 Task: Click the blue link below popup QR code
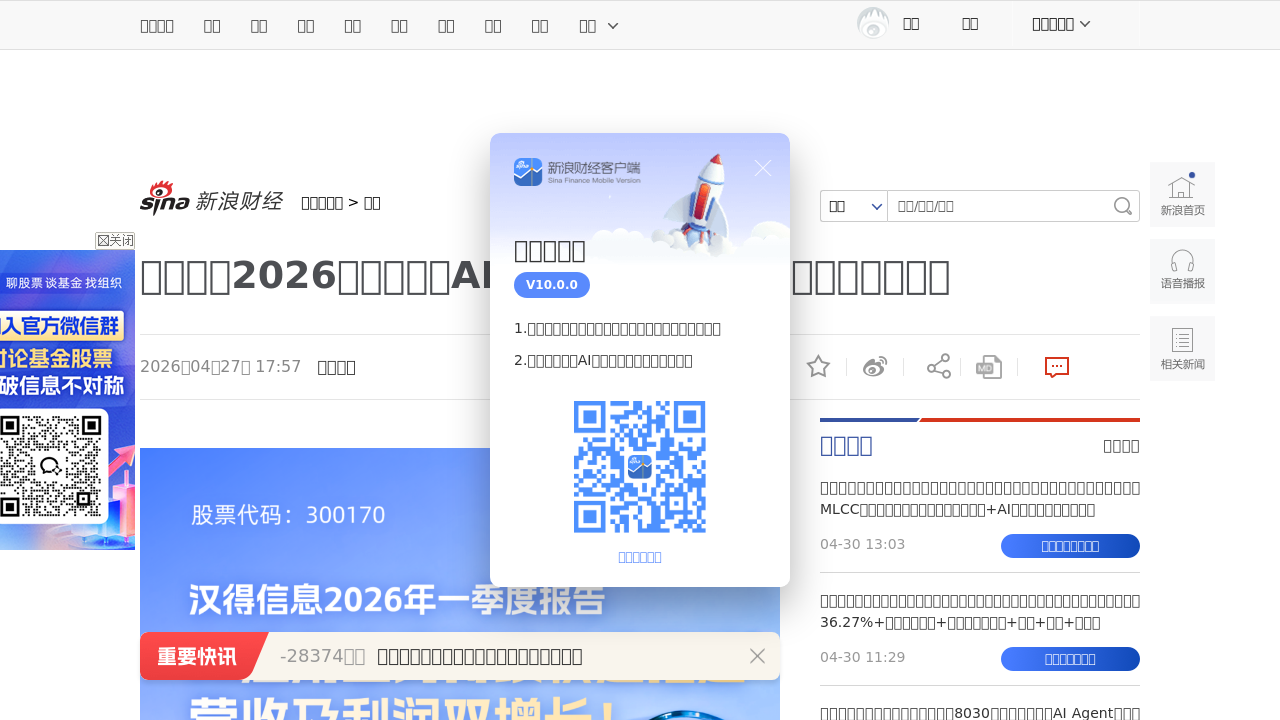pos(640,557)
